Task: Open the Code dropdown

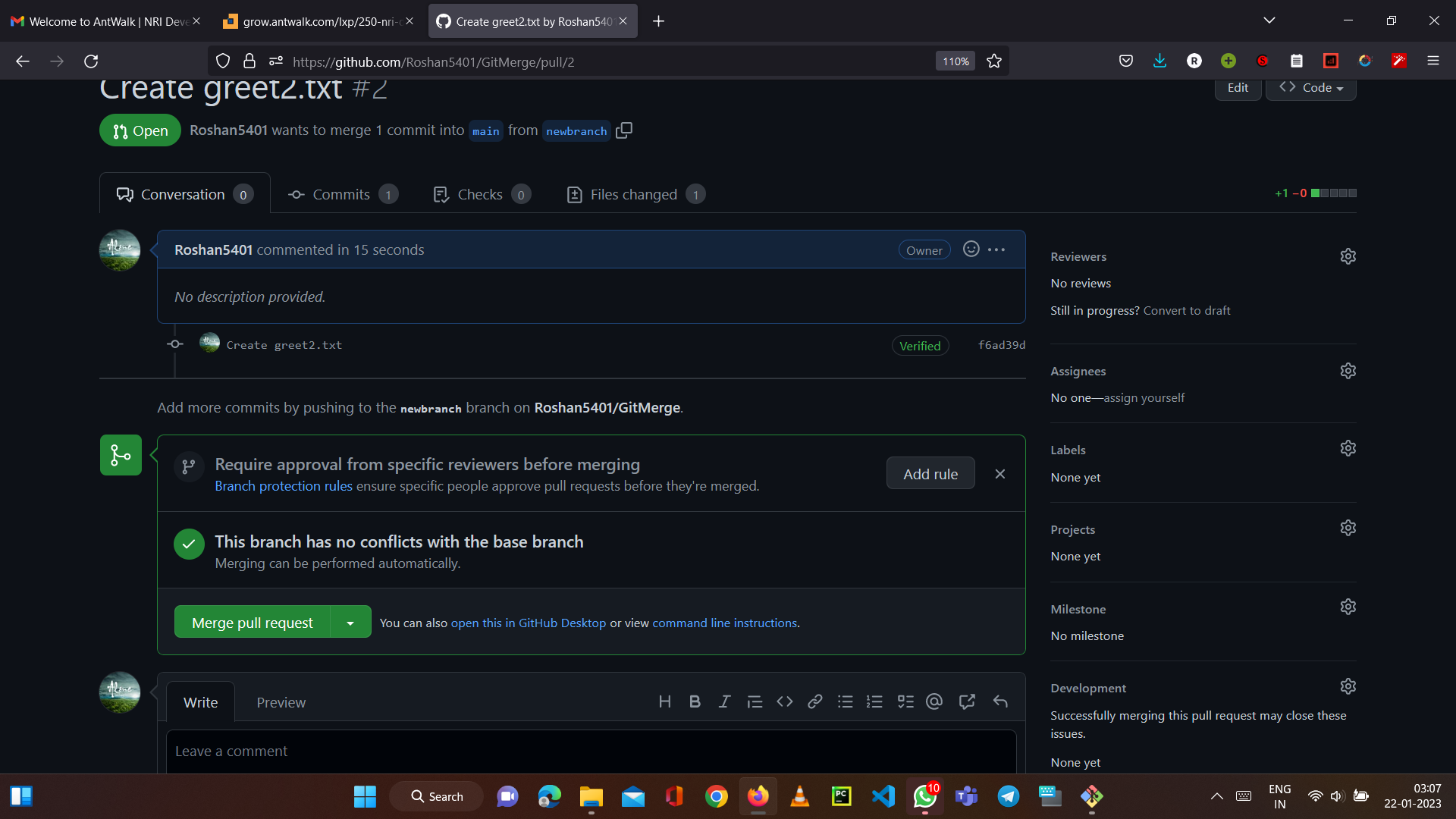Action: pyautogui.click(x=1310, y=87)
